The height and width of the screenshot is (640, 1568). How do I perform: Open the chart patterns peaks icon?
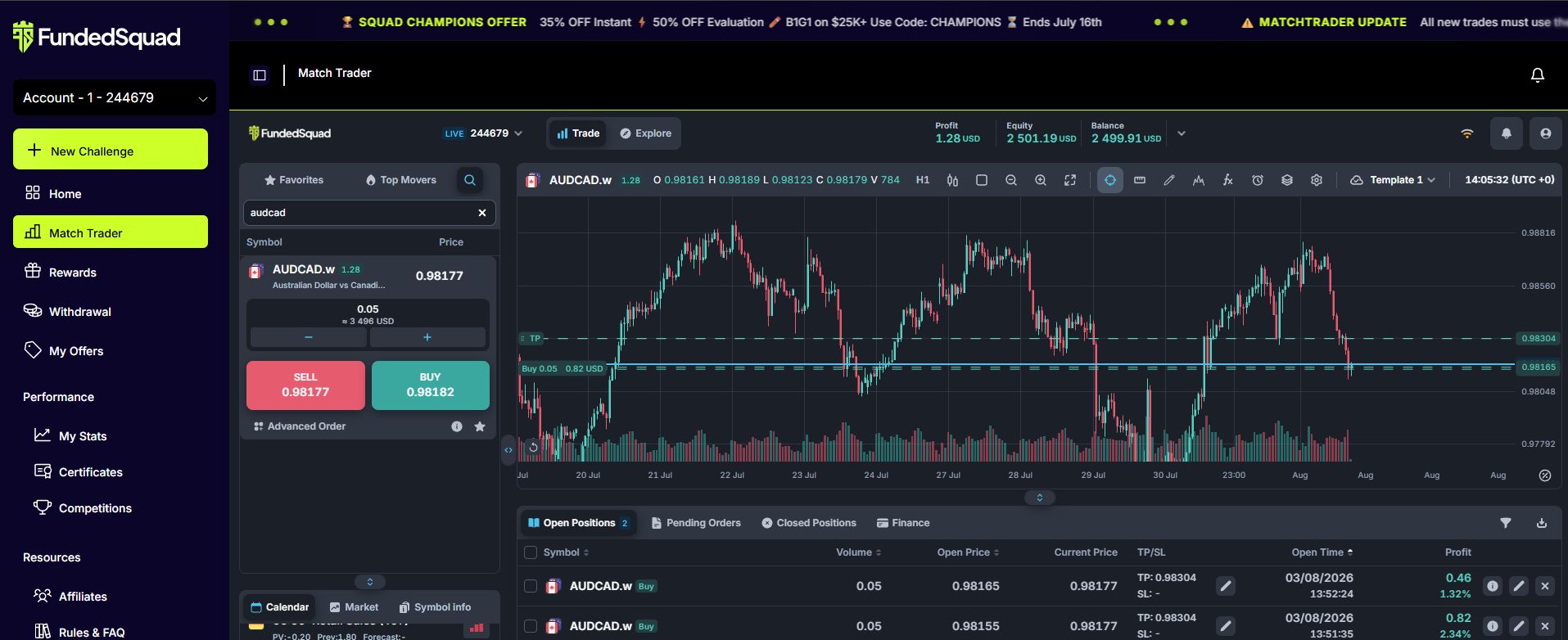1199,180
